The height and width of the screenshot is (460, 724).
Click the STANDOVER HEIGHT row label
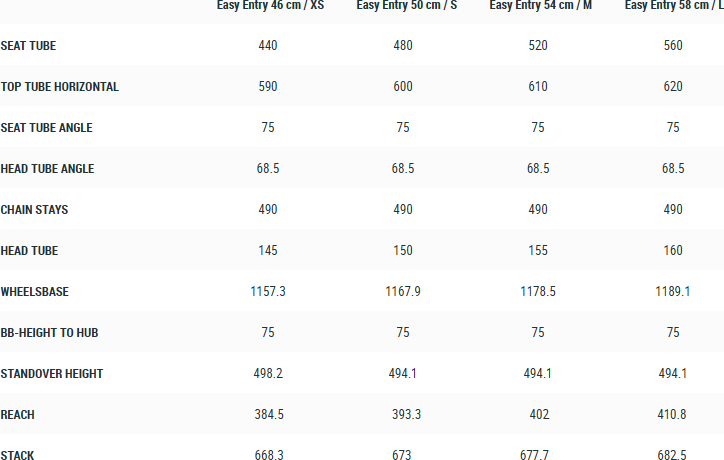tap(52, 374)
